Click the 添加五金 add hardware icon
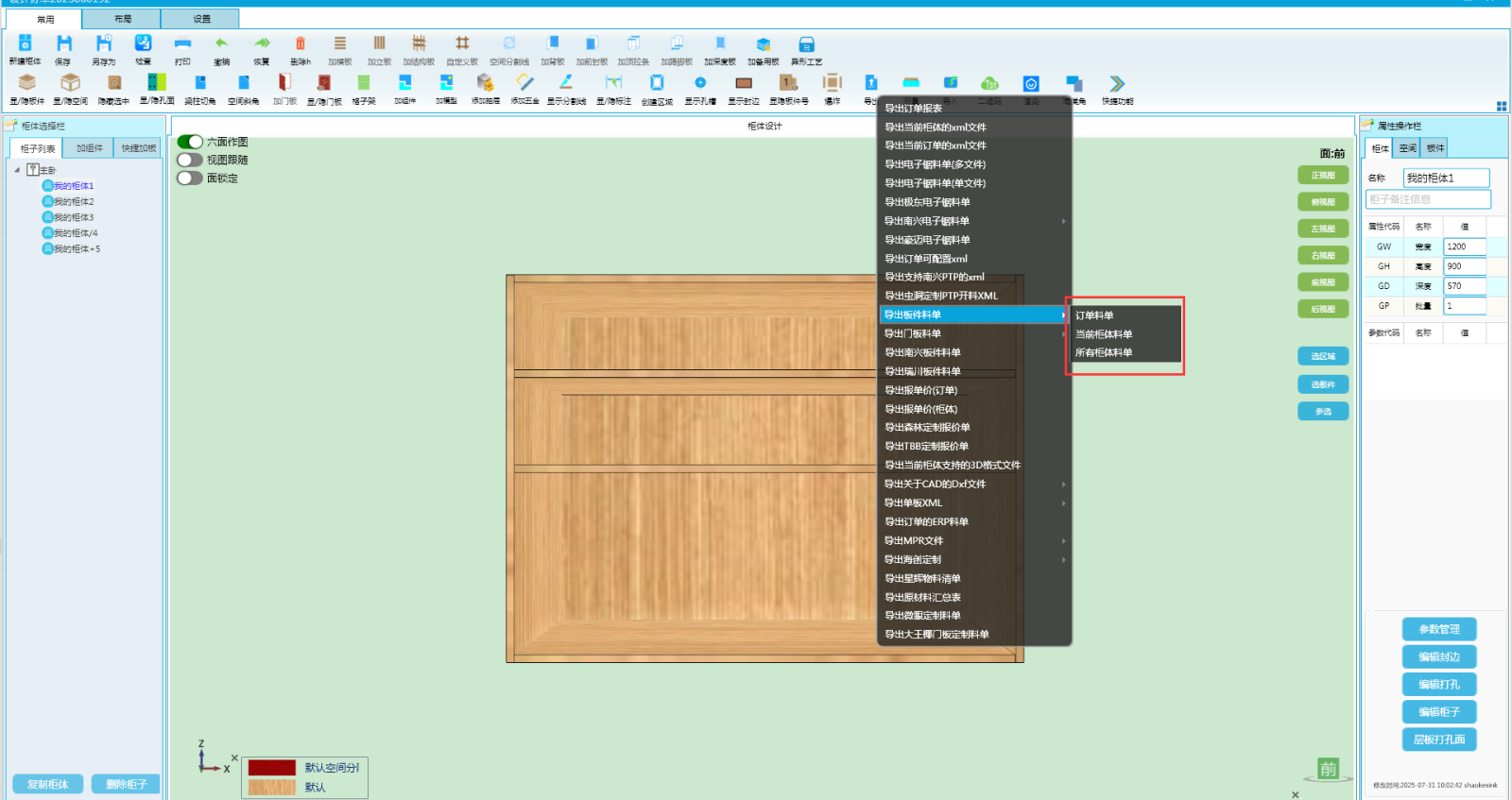This screenshot has width=1512, height=800. click(525, 83)
